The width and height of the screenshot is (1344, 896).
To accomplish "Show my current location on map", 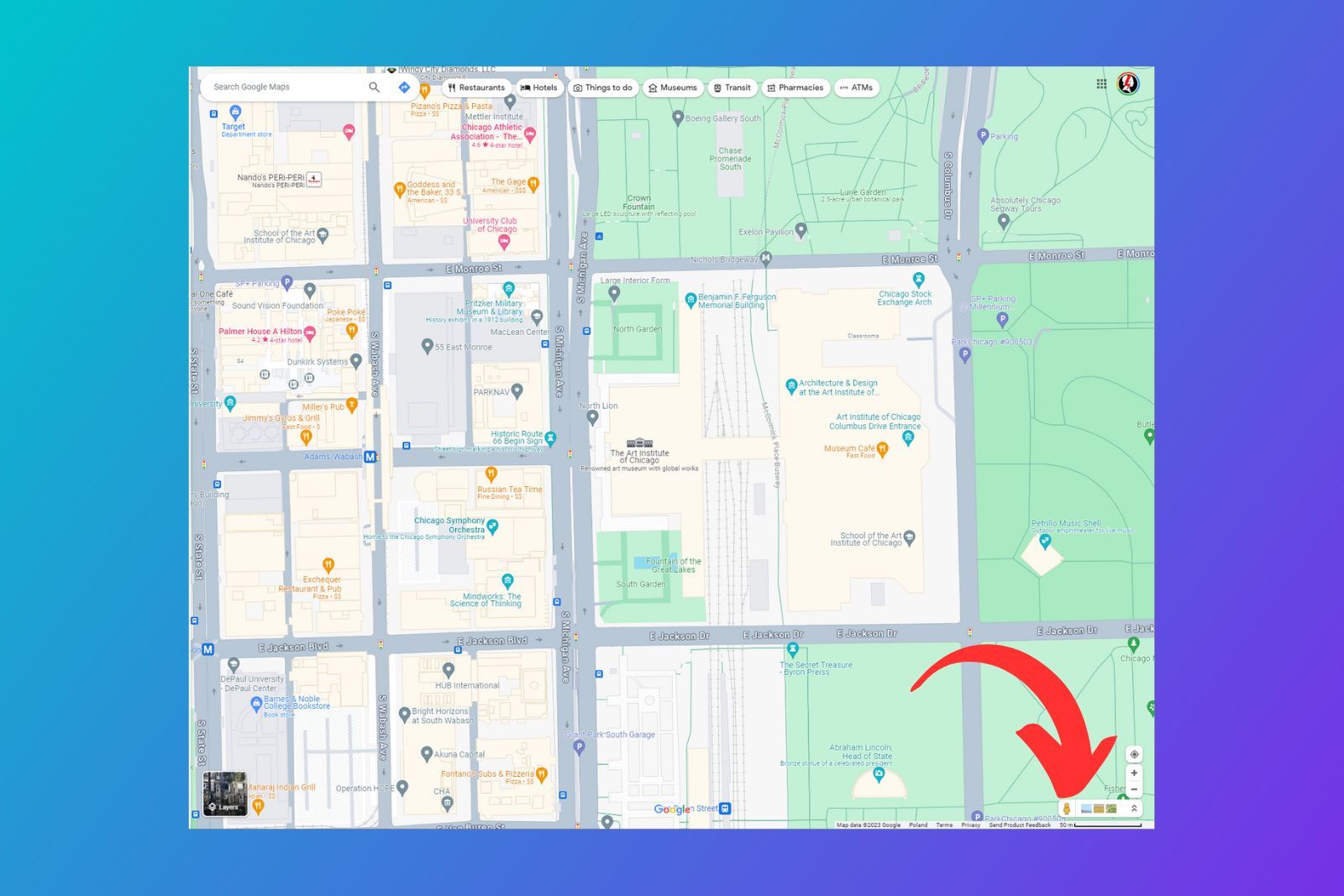I will (1134, 754).
